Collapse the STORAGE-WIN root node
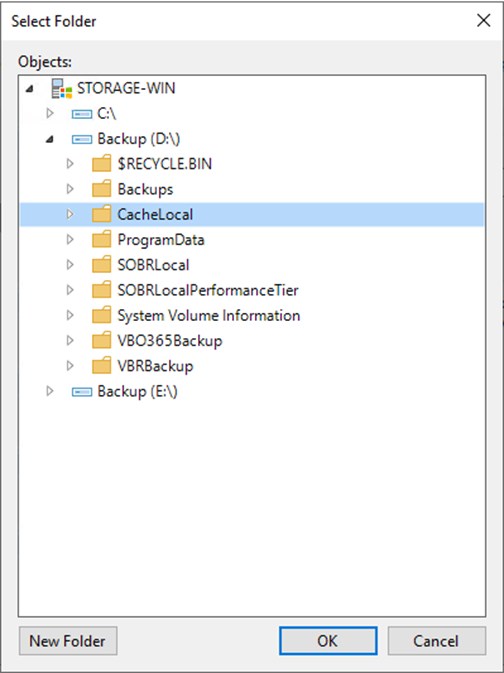The width and height of the screenshot is (504, 673). pyautogui.click(x=29, y=89)
